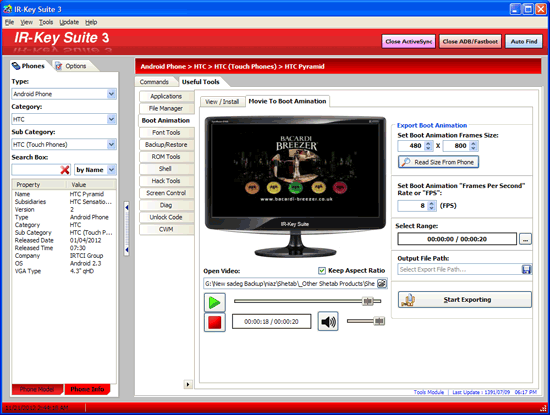This screenshot has width=550, height=415.
Task: Open the Font Tools section
Action: (x=166, y=133)
